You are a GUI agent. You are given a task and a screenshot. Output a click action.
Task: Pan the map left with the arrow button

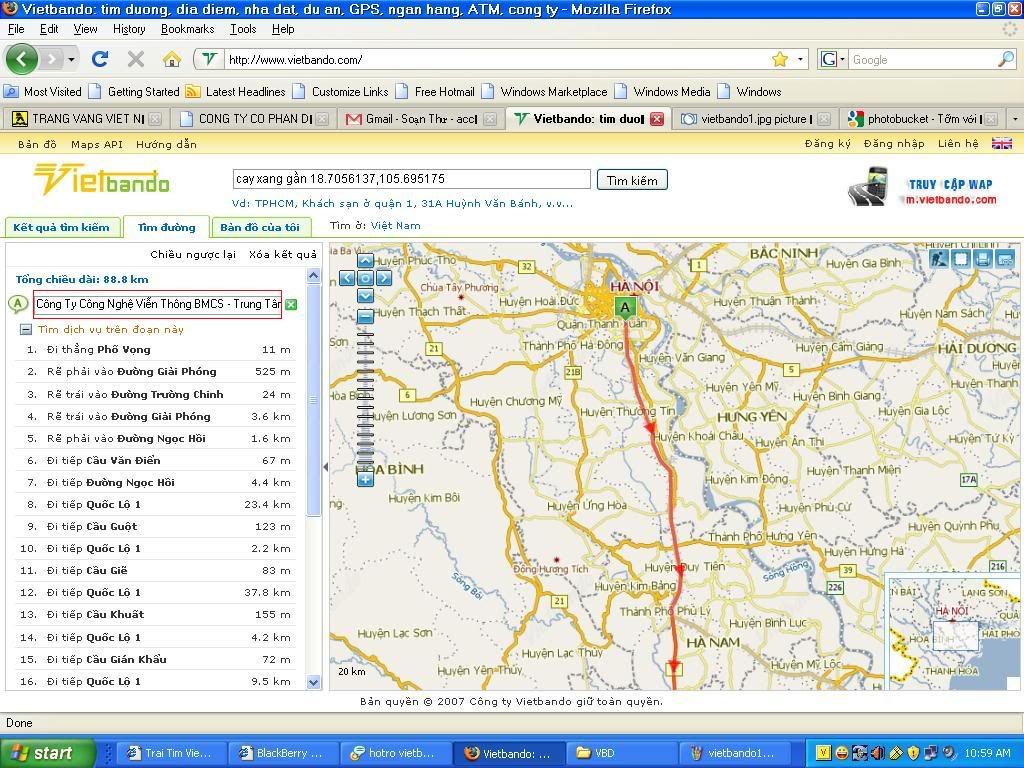[347, 278]
